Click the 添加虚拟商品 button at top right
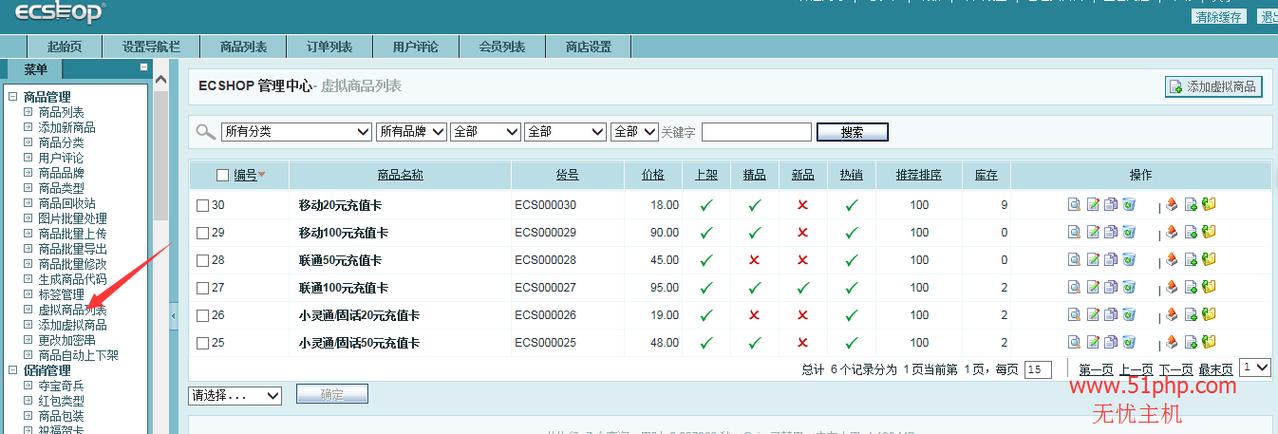1278x434 pixels. [x=1213, y=87]
